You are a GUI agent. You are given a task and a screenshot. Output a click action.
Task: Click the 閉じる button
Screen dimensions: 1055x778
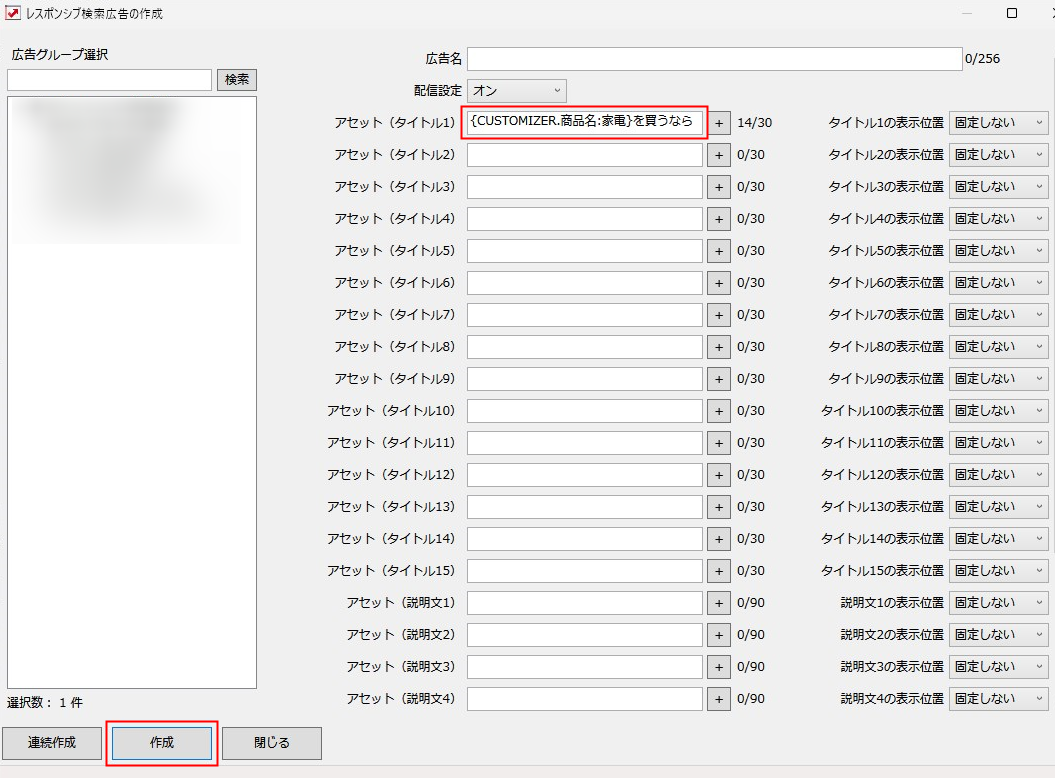coord(272,743)
